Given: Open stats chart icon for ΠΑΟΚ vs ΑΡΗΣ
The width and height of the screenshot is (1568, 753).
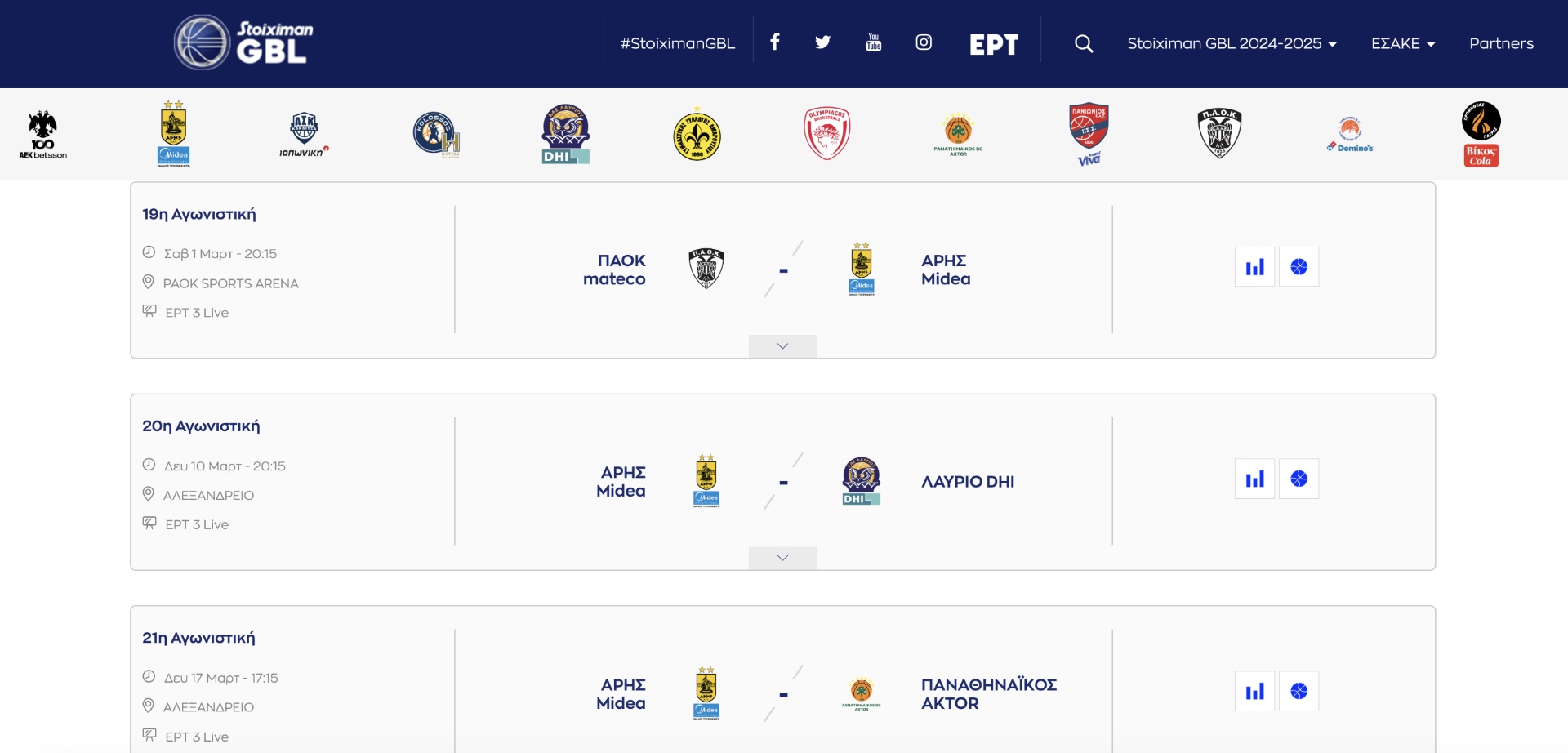Looking at the screenshot, I should tap(1255, 267).
